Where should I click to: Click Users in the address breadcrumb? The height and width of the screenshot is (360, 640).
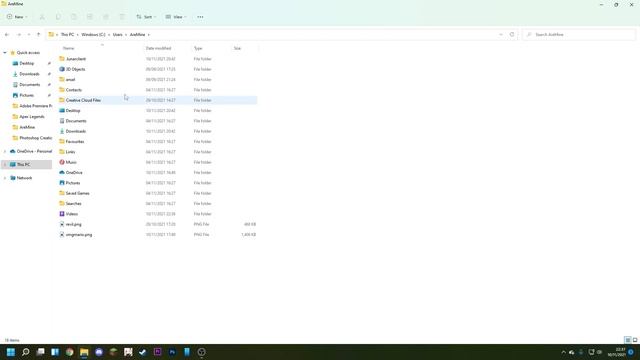(x=118, y=35)
